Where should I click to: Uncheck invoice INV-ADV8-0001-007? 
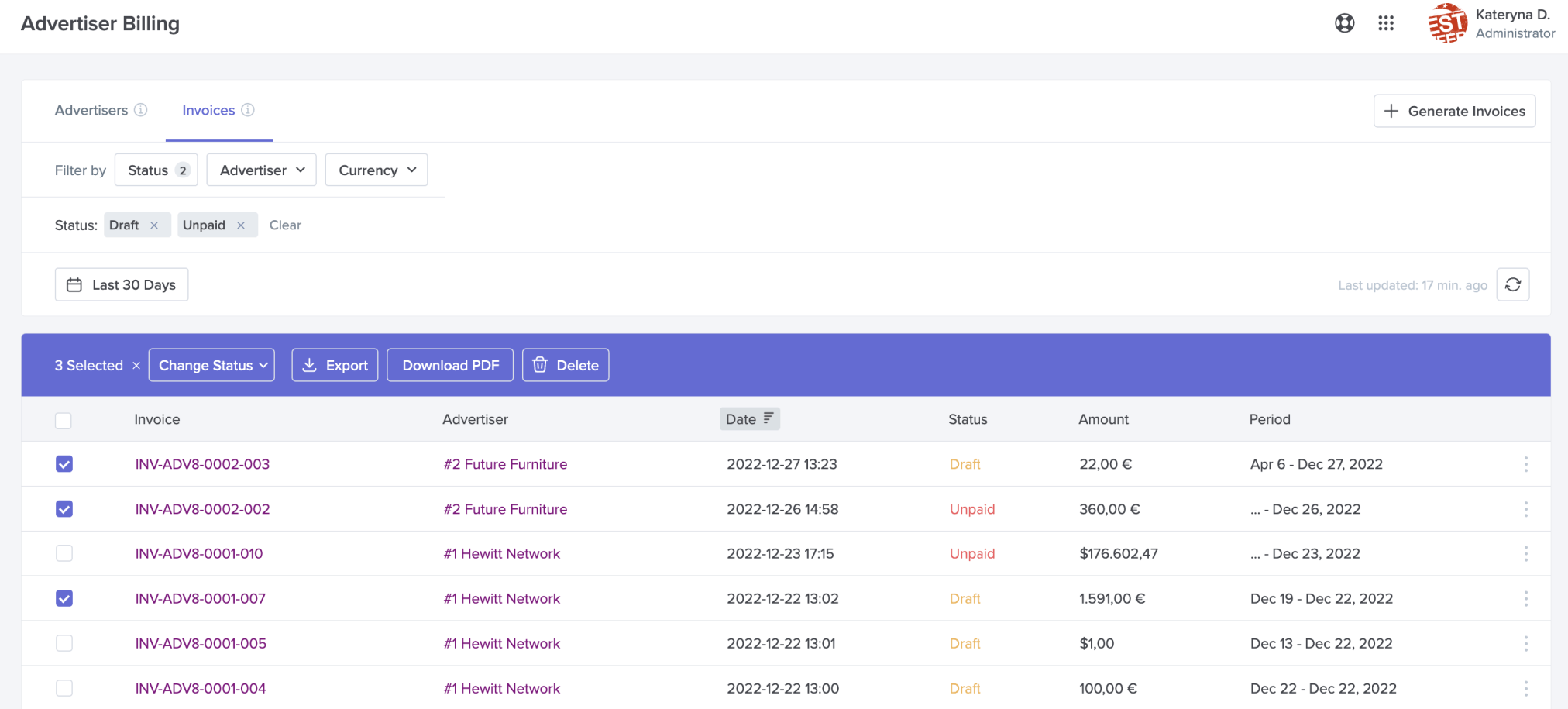click(64, 598)
